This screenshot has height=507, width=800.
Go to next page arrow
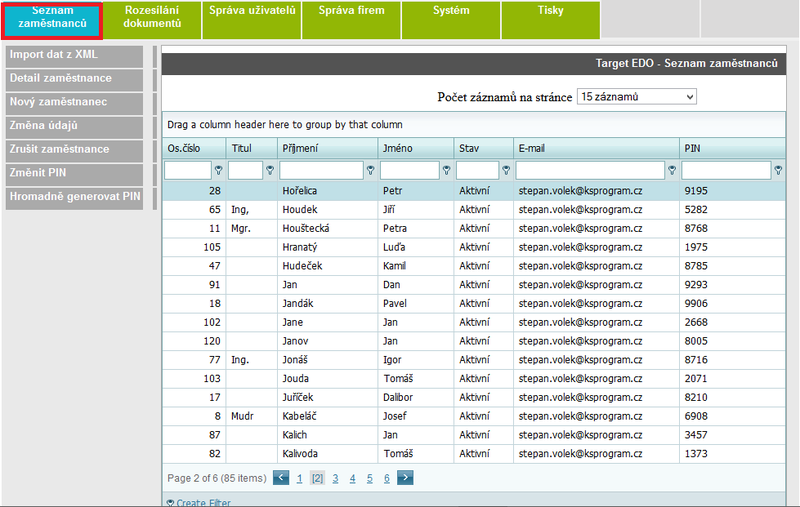(405, 478)
